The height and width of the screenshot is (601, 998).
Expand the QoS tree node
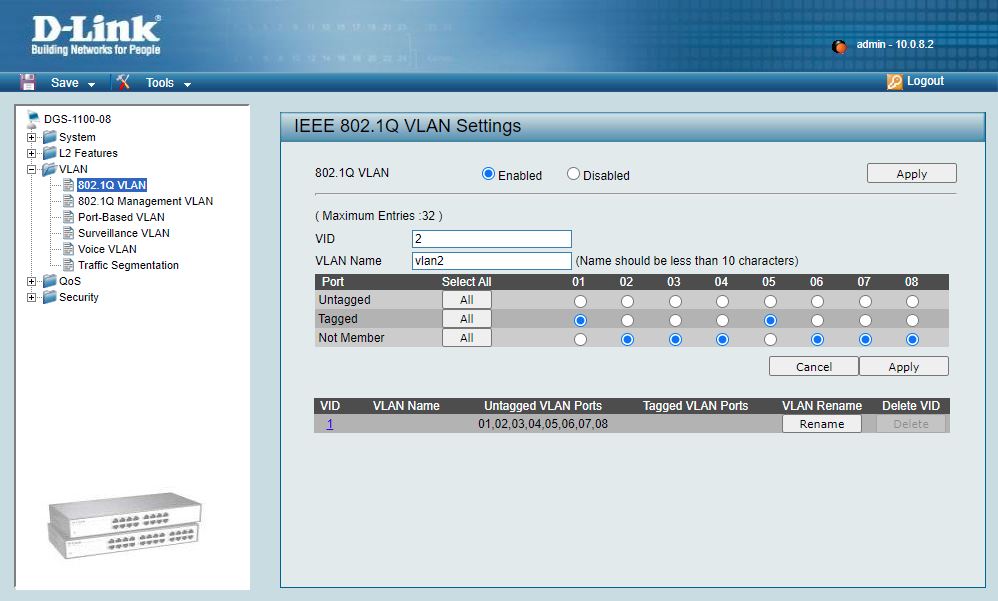point(32,281)
